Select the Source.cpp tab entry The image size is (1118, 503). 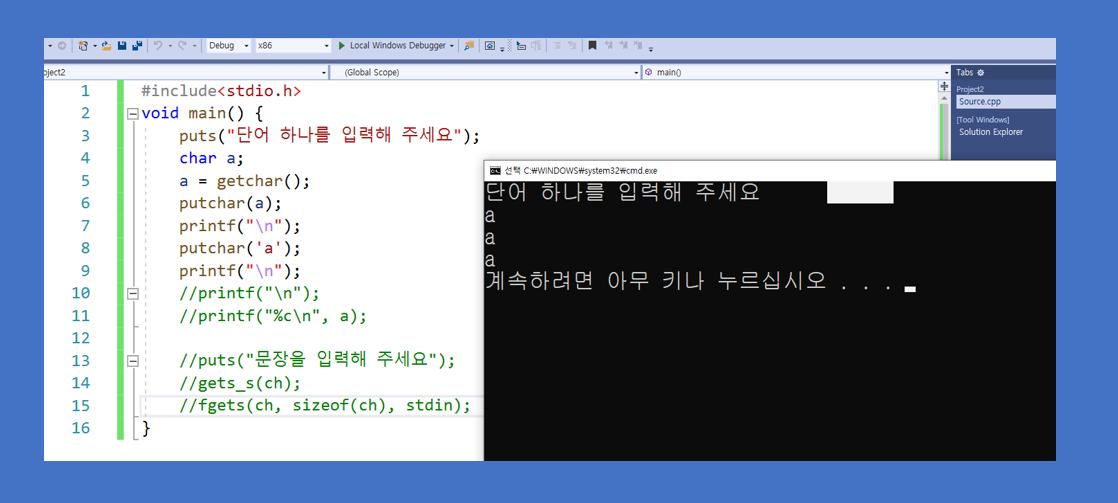(1005, 102)
